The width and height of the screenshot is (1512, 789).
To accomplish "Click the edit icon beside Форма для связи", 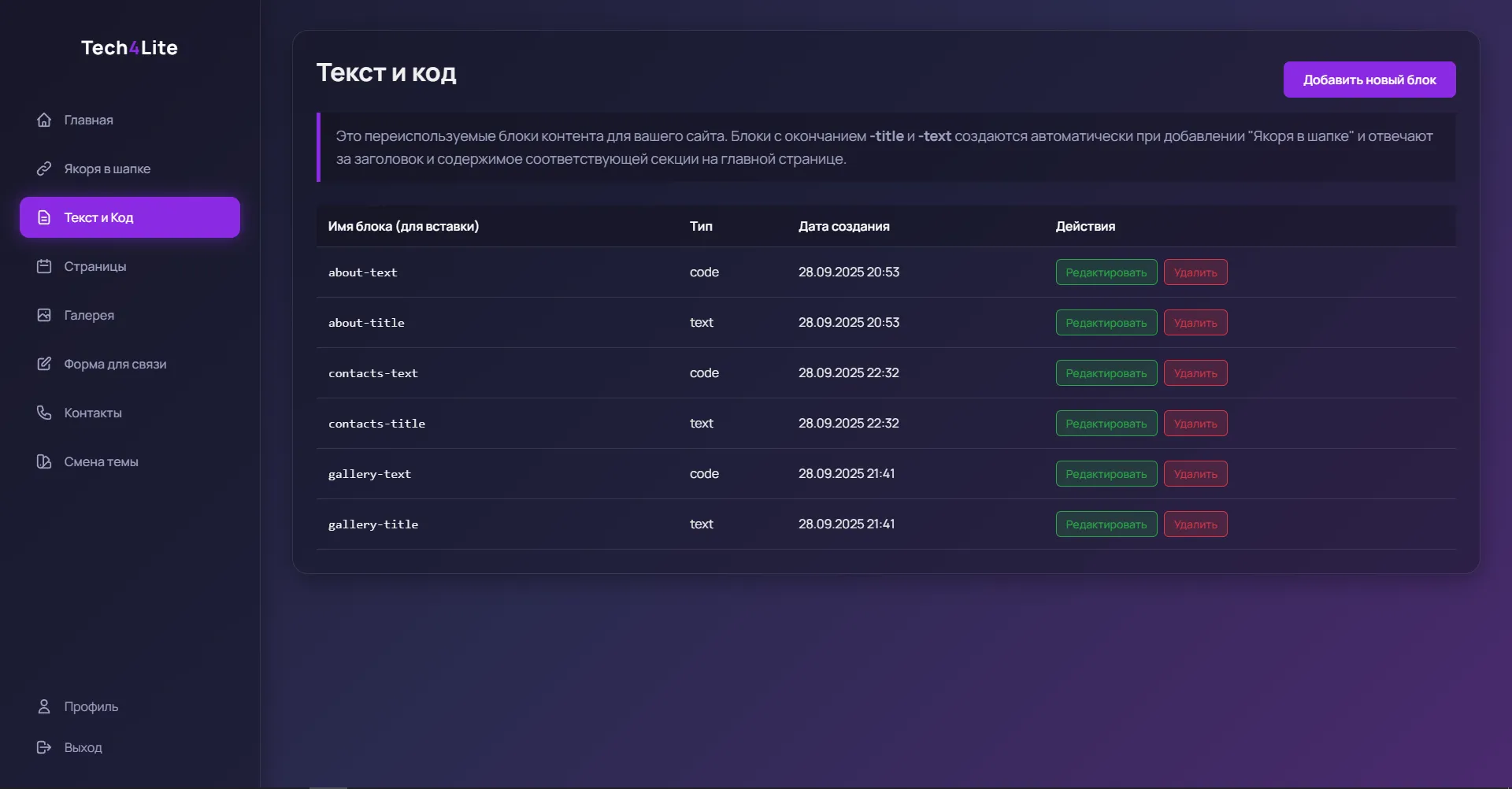I will pyautogui.click(x=44, y=364).
